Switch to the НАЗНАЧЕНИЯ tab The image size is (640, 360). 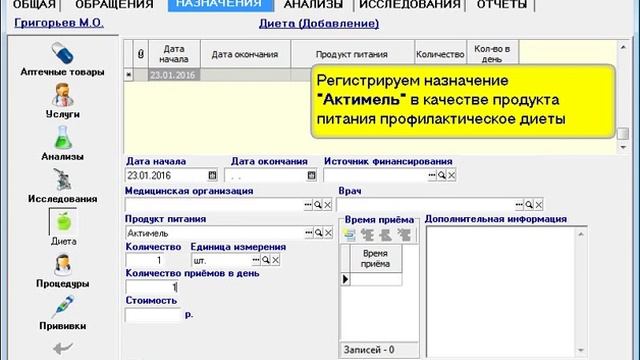(220, 5)
